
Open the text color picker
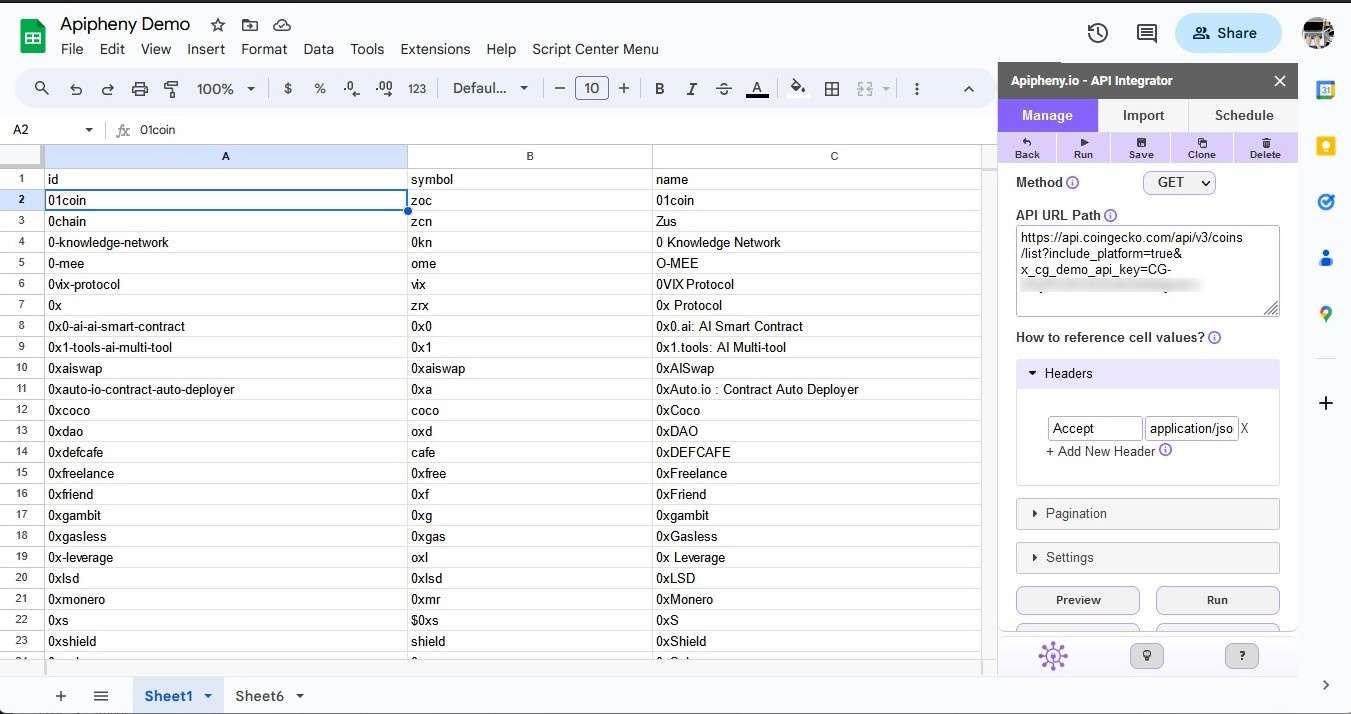tap(758, 89)
